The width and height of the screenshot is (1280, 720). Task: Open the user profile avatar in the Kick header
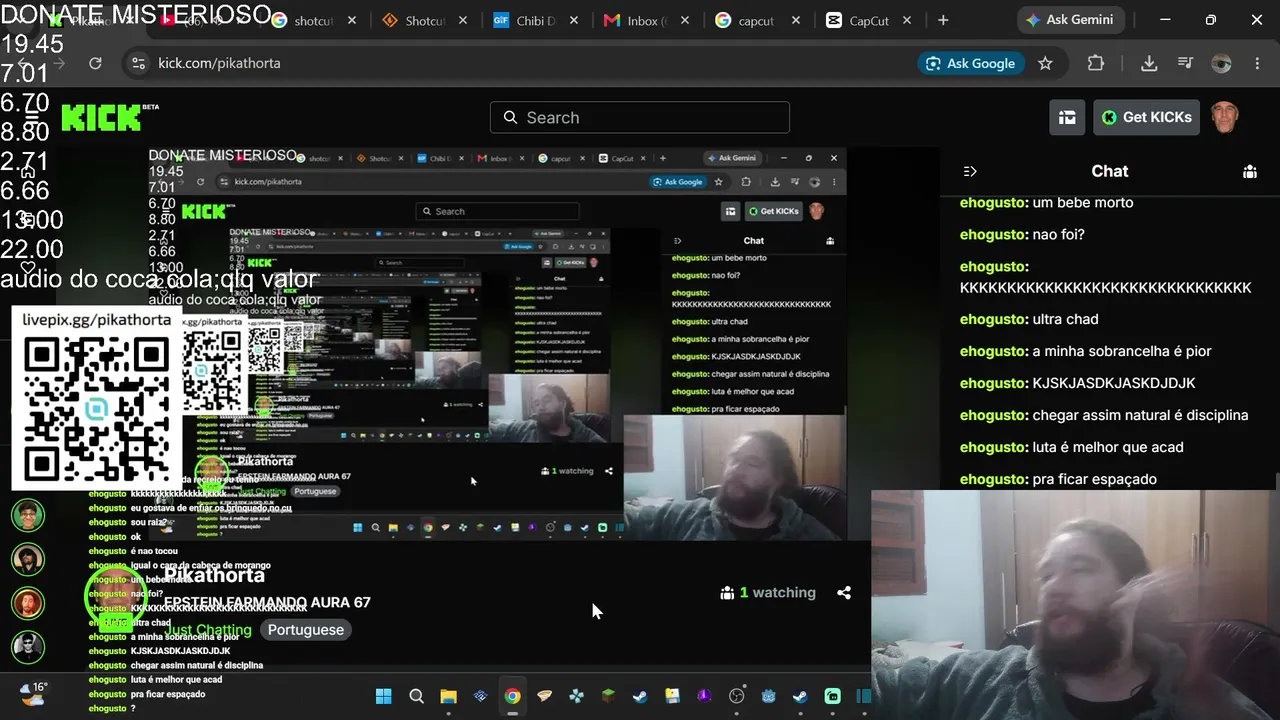pyautogui.click(x=1225, y=117)
